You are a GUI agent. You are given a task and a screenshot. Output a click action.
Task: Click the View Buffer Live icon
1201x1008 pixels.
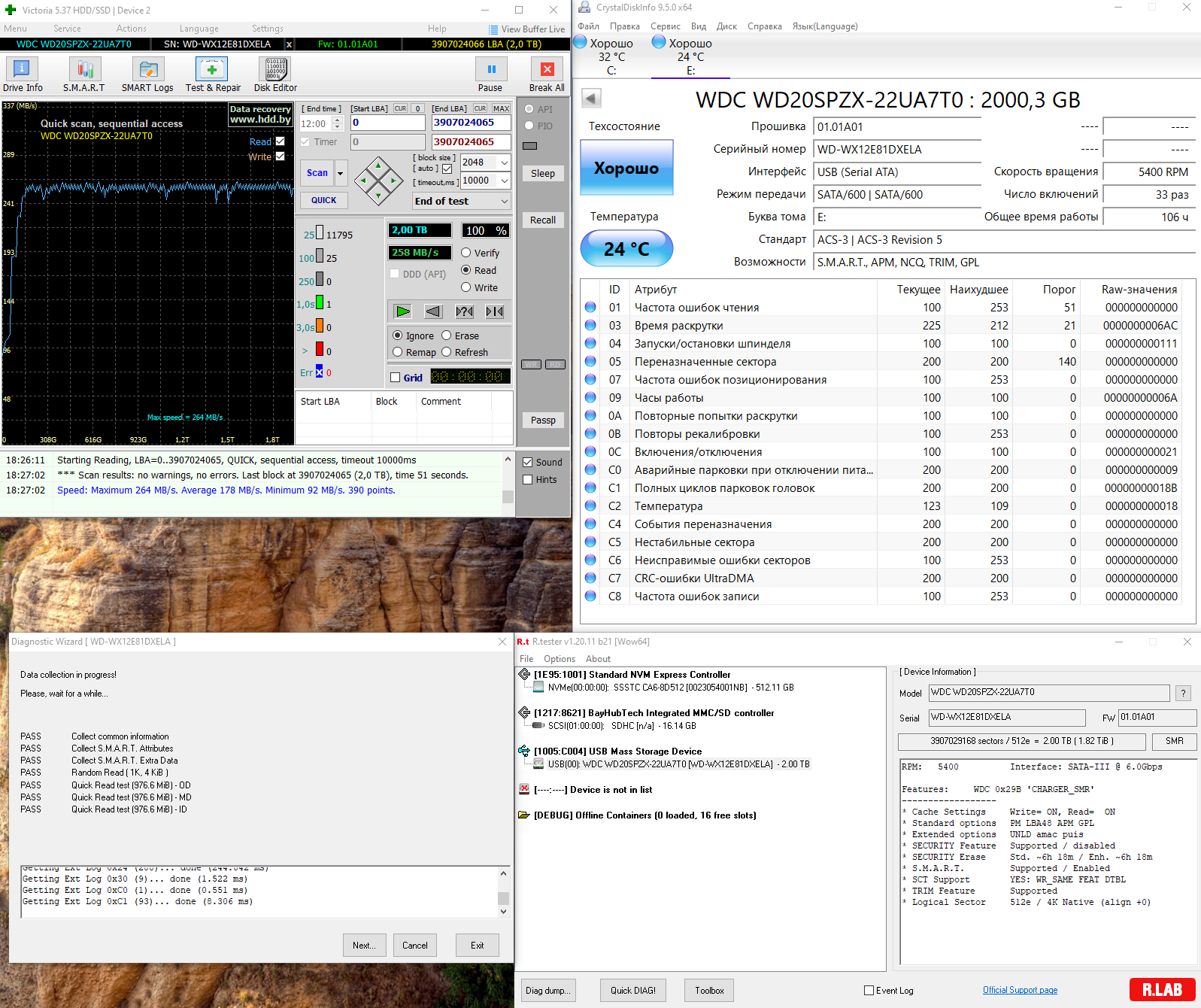[493, 29]
